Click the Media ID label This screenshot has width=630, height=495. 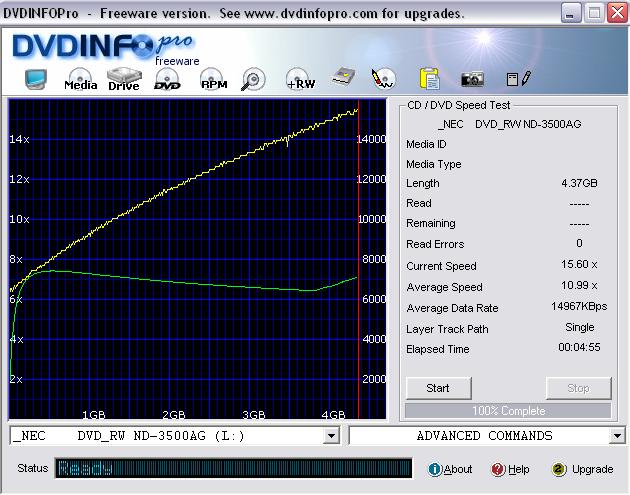426,144
